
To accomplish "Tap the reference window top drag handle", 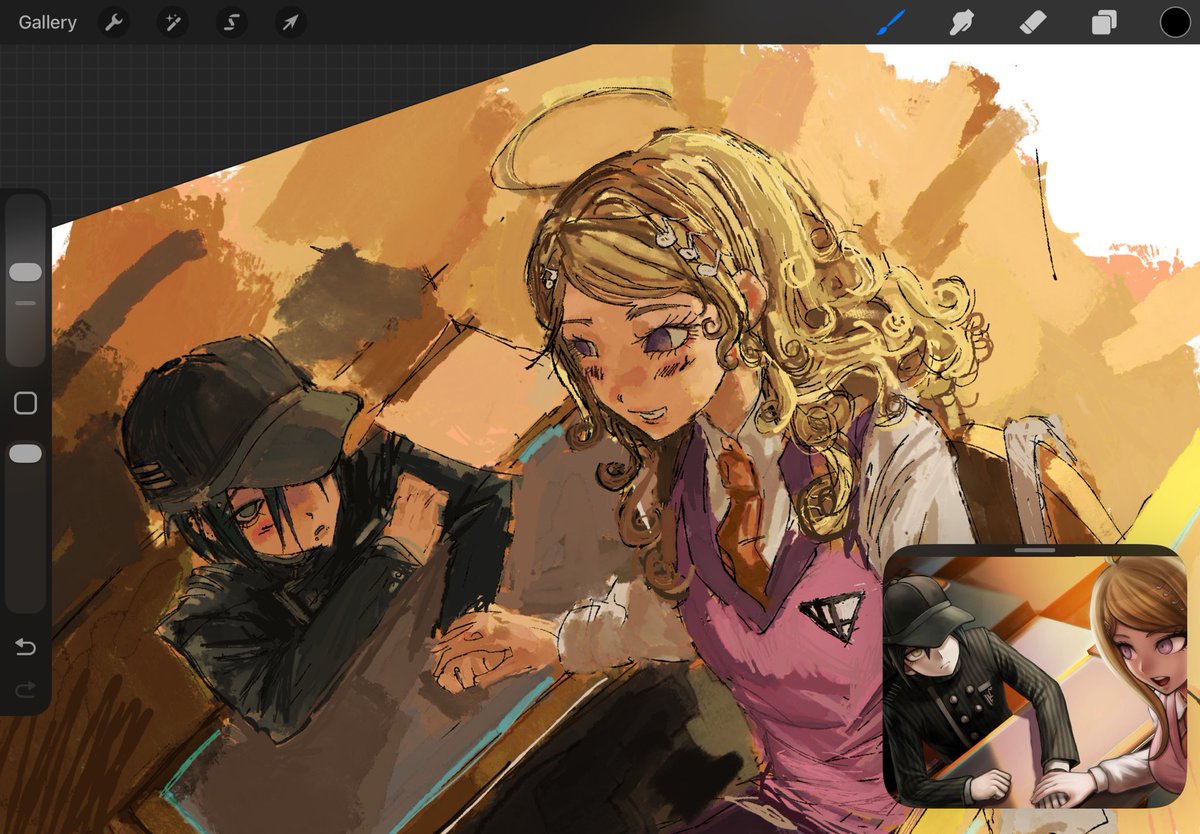I will coord(1035,549).
